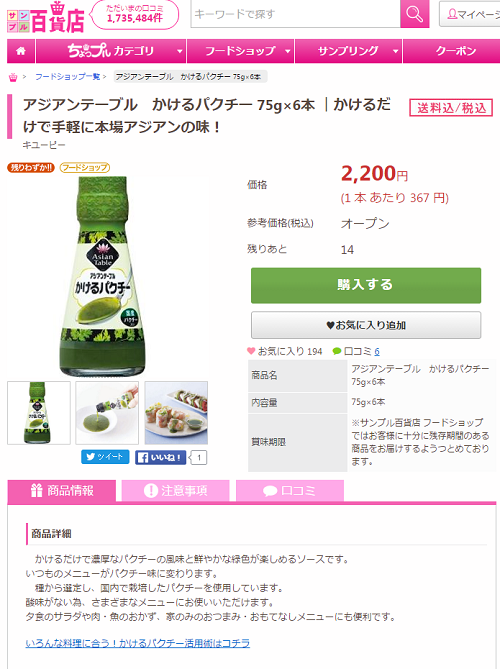Click the green 購入する button
500x669 pixels.
pyautogui.click(x=366, y=285)
